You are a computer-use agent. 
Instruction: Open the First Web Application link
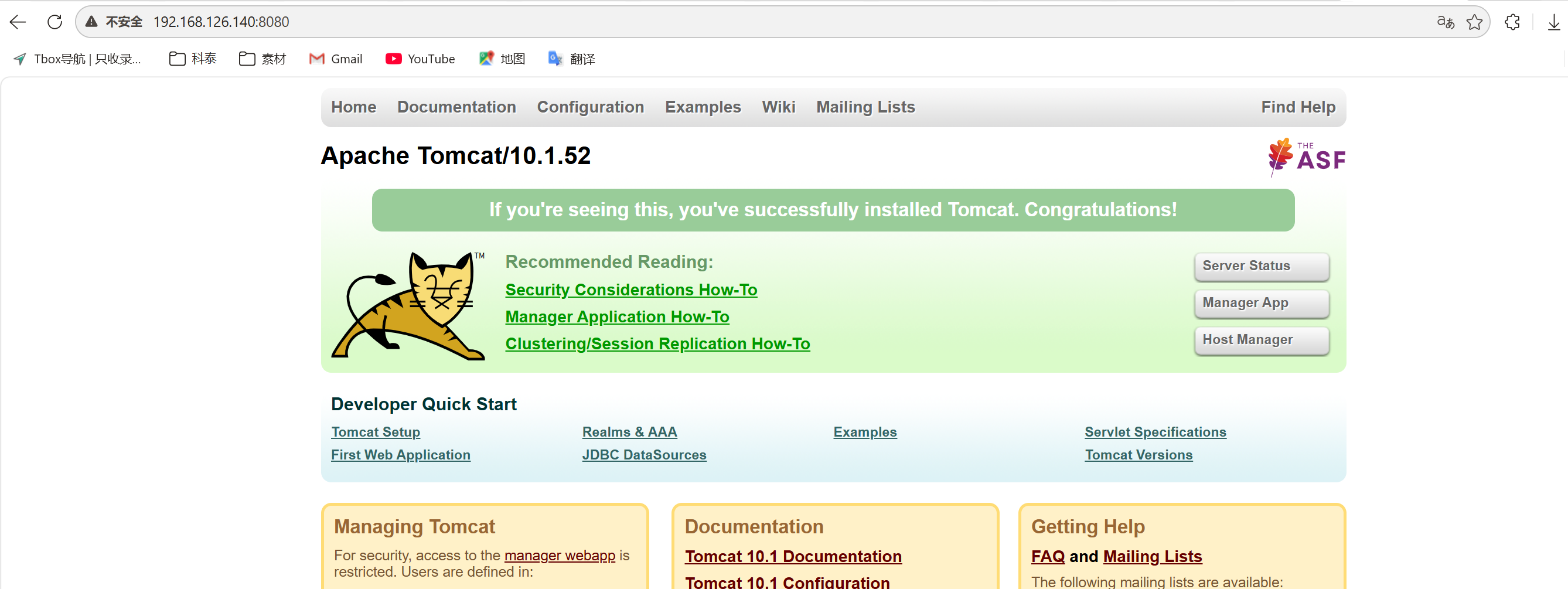pos(401,455)
